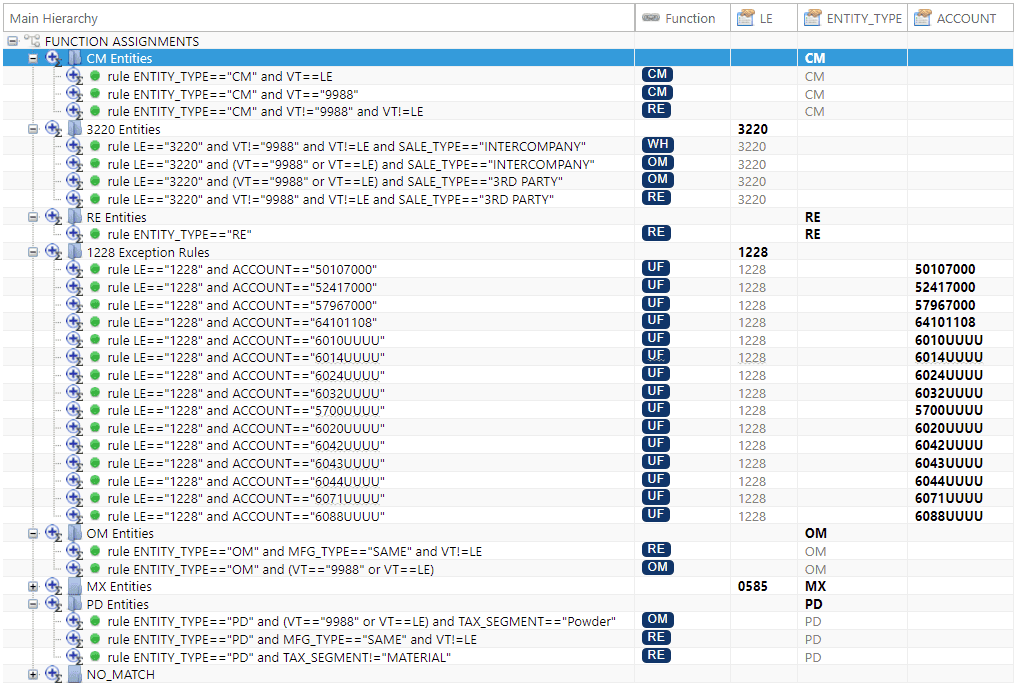This screenshot has height=690, width=1014.
Task: Click the 3220 Entities folder icon
Action: [75, 129]
